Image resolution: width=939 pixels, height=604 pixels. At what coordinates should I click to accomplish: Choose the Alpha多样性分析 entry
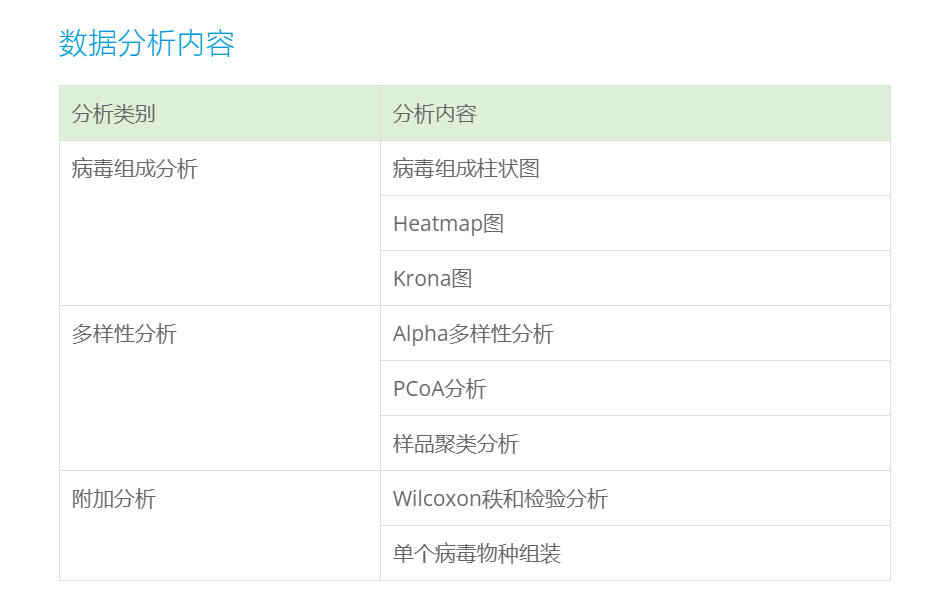pyautogui.click(x=473, y=334)
